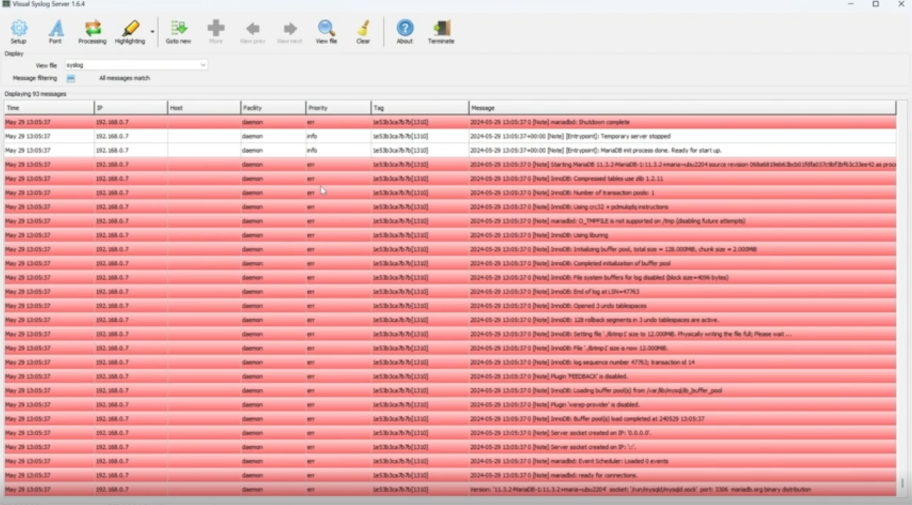
Task: Click 192.168.0.7 in 'Shutdown complete' row
Action: pos(112,122)
